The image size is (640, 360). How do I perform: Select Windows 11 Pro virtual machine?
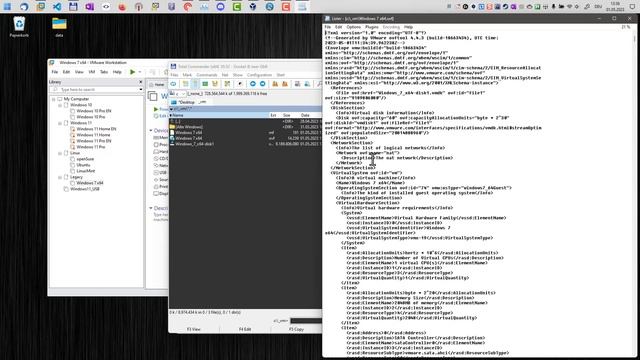tap(91, 147)
